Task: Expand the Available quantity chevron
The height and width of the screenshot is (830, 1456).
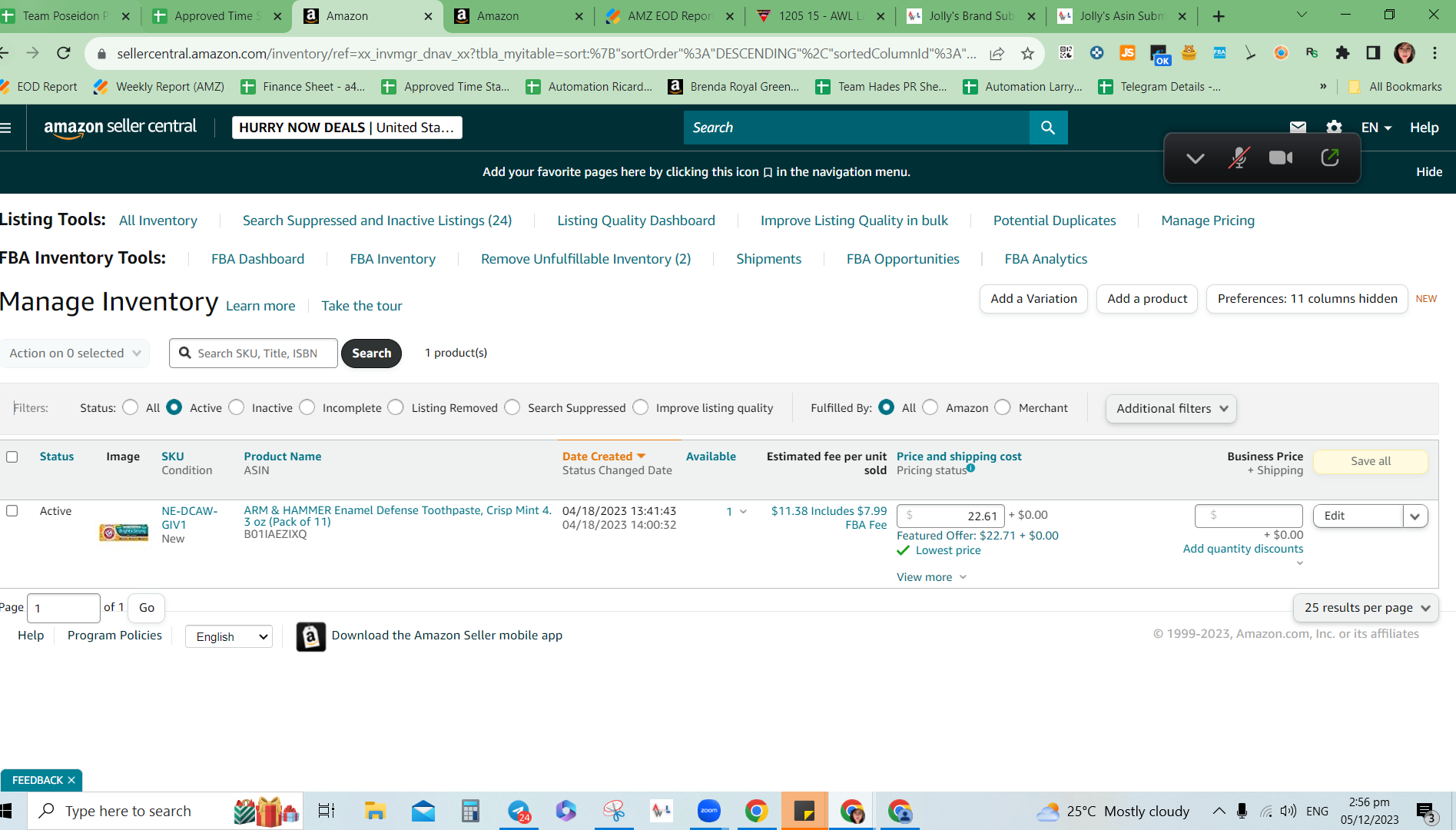Action: click(x=743, y=511)
